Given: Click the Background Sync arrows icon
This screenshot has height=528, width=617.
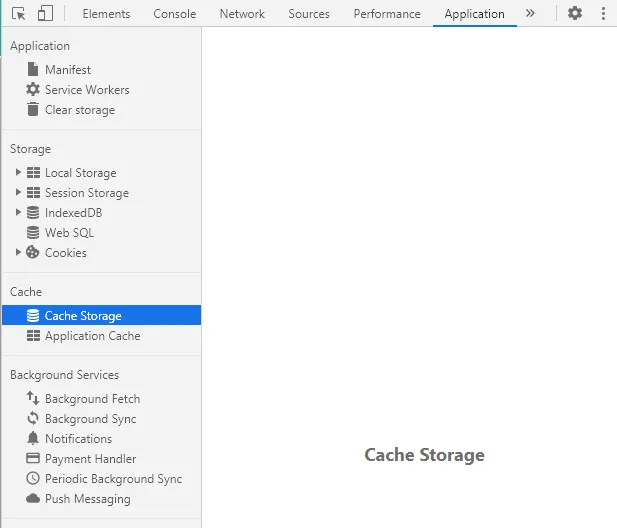Looking at the screenshot, I should tap(33, 419).
